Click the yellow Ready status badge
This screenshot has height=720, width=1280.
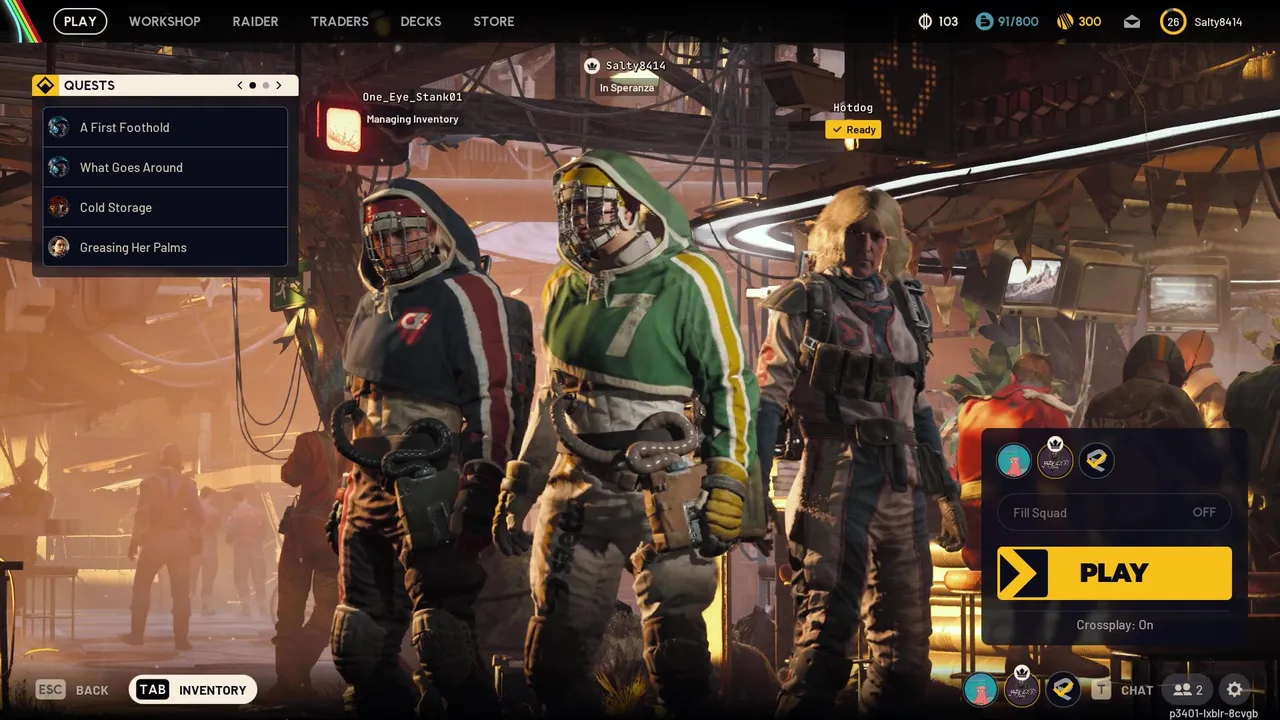(x=853, y=130)
